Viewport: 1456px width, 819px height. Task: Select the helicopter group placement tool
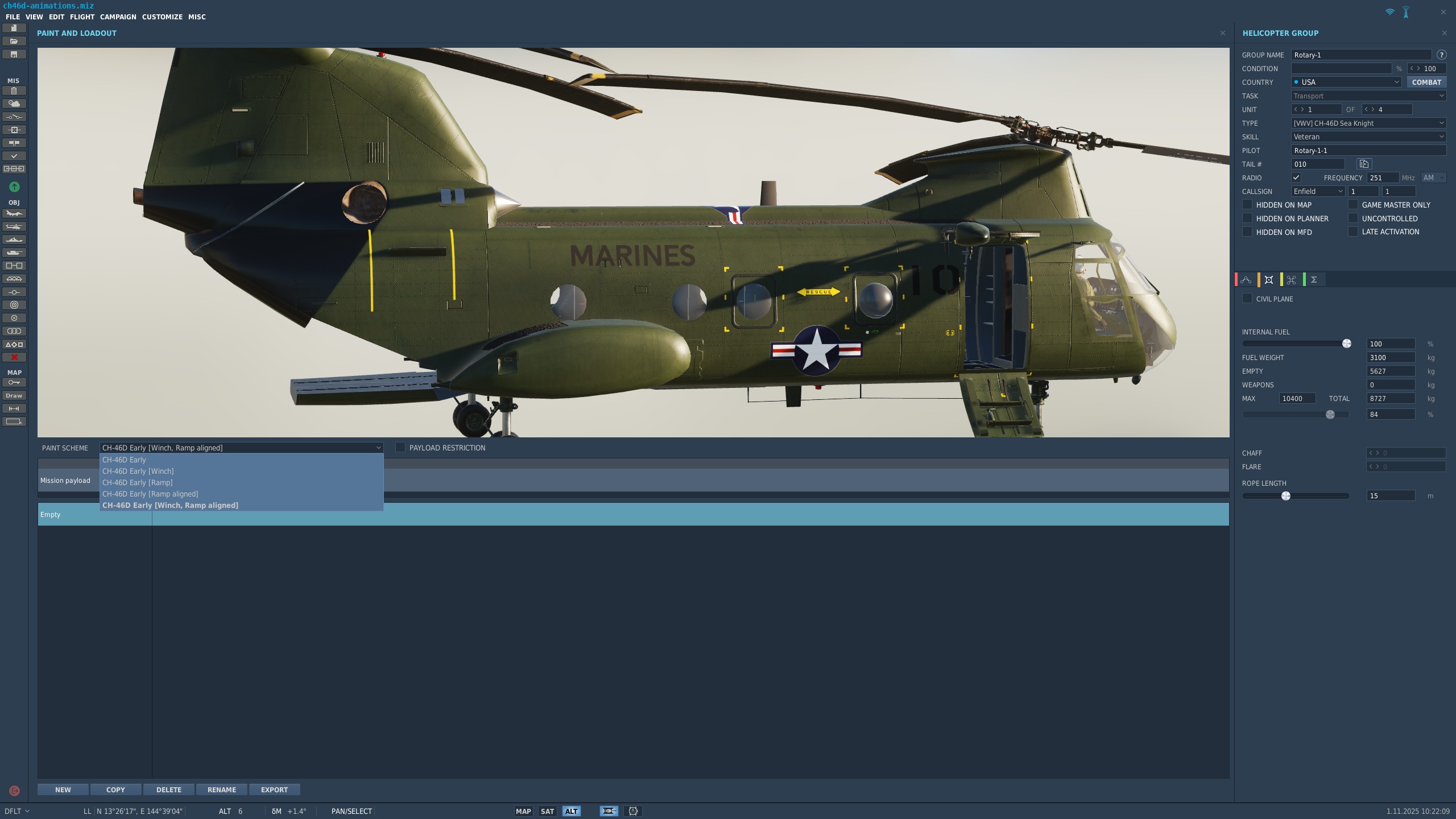(14, 227)
